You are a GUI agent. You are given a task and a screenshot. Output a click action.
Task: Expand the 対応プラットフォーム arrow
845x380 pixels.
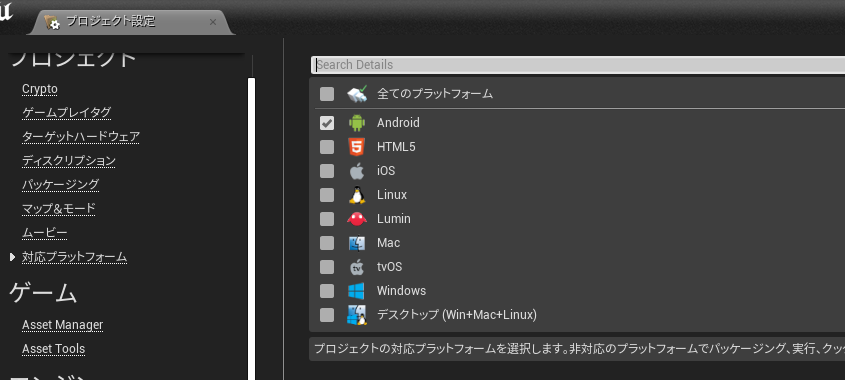pos(12,257)
